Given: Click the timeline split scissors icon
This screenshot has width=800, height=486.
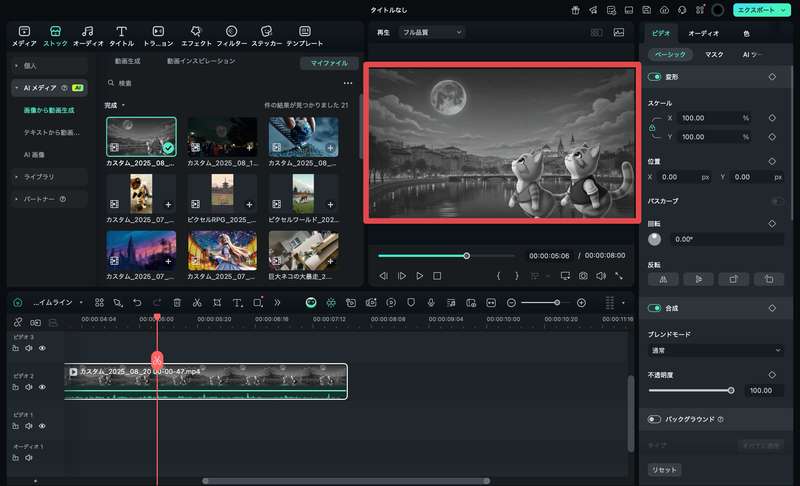Looking at the screenshot, I should tap(197, 302).
